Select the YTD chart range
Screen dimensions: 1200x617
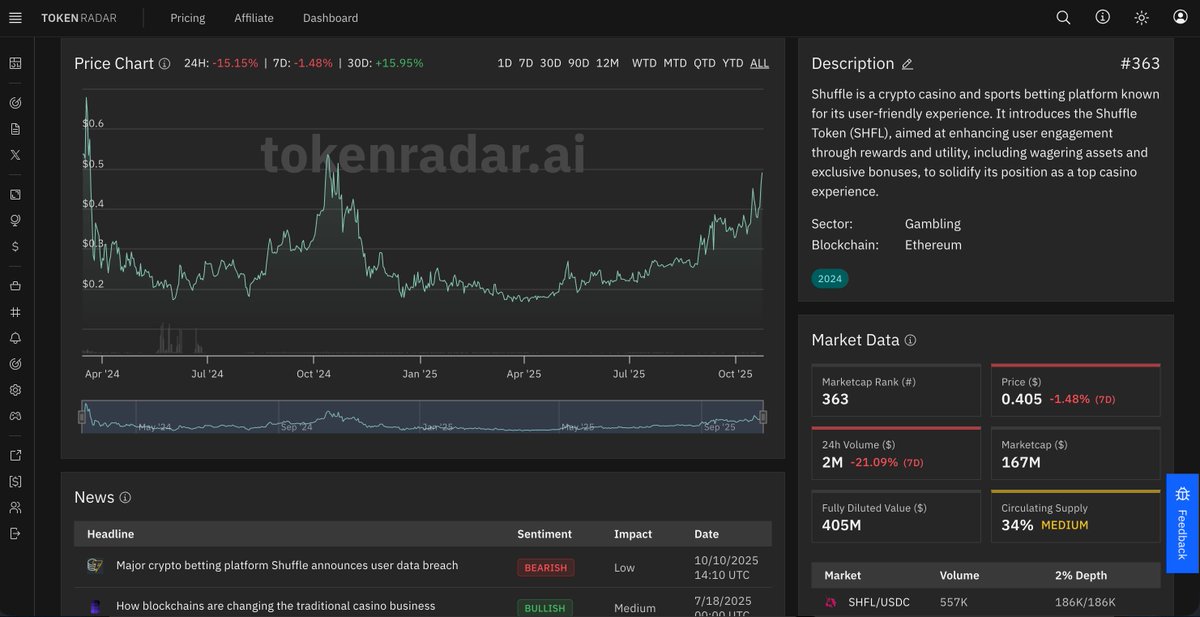click(x=733, y=63)
